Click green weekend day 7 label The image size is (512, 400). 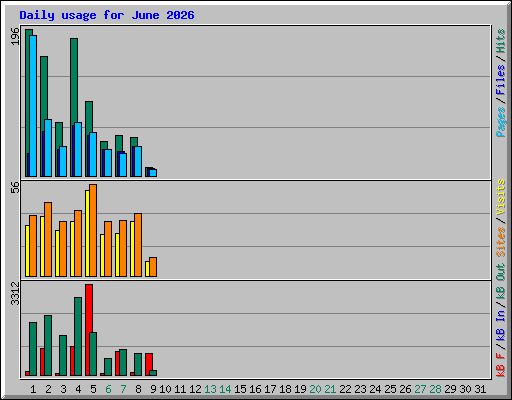click(x=123, y=389)
